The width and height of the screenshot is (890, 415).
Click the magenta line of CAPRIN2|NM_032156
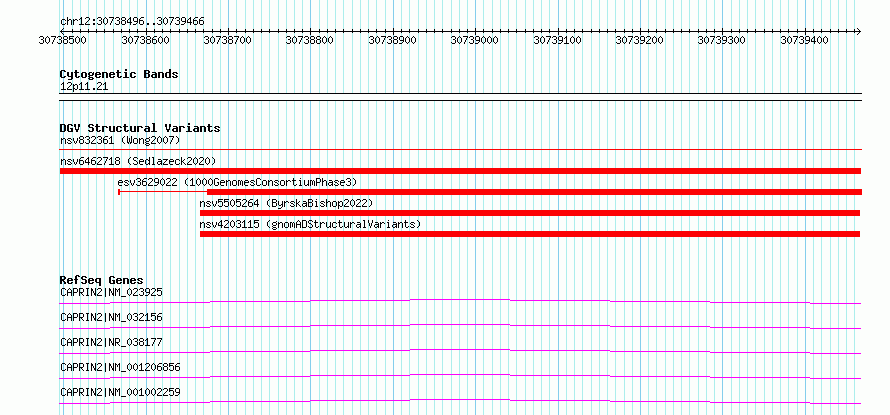pyautogui.click(x=460, y=326)
